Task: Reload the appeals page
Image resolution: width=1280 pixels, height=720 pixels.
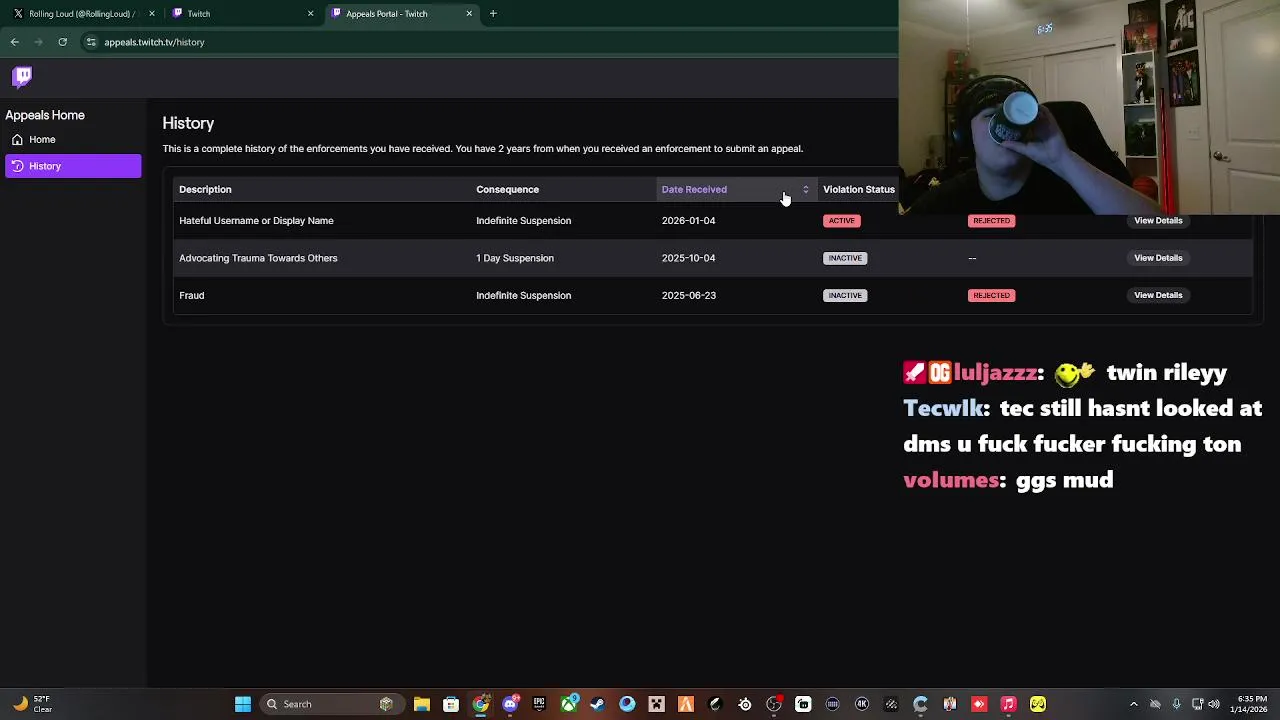Action: pos(62,42)
